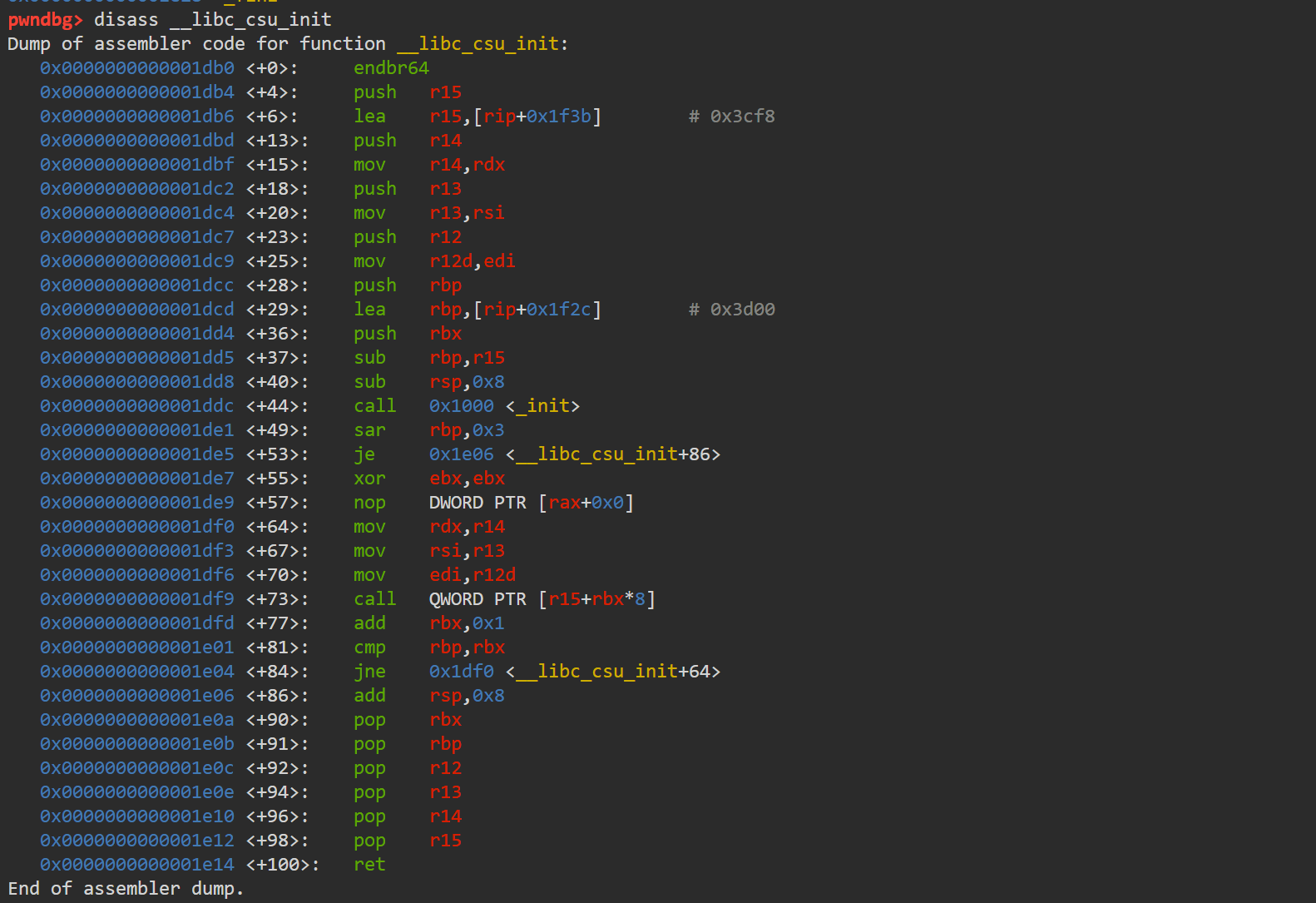The image size is (1316, 903).
Task: Click the <+40> offset label
Action: [x=277, y=381]
